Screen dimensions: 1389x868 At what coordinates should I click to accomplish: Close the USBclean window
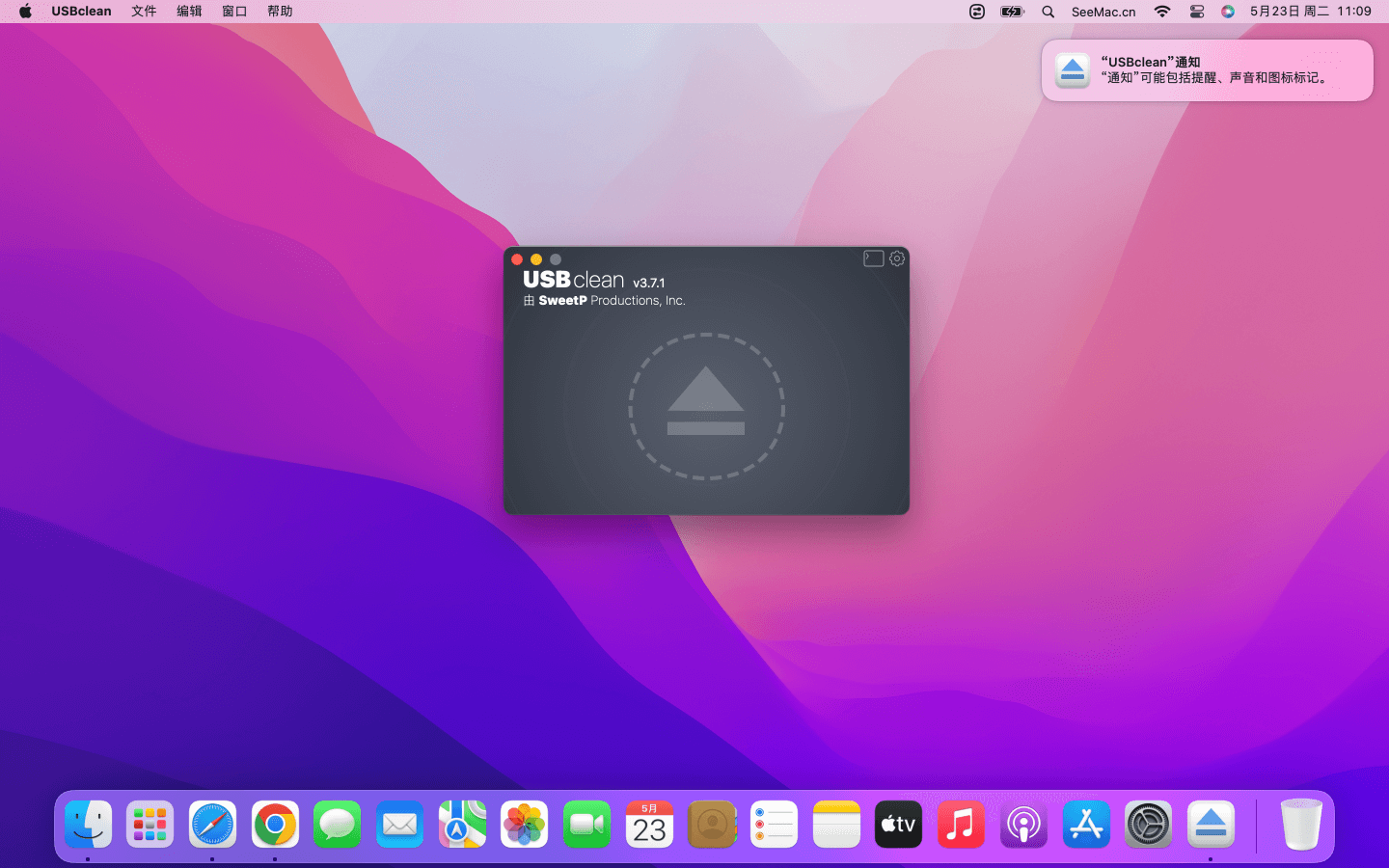coord(517,259)
